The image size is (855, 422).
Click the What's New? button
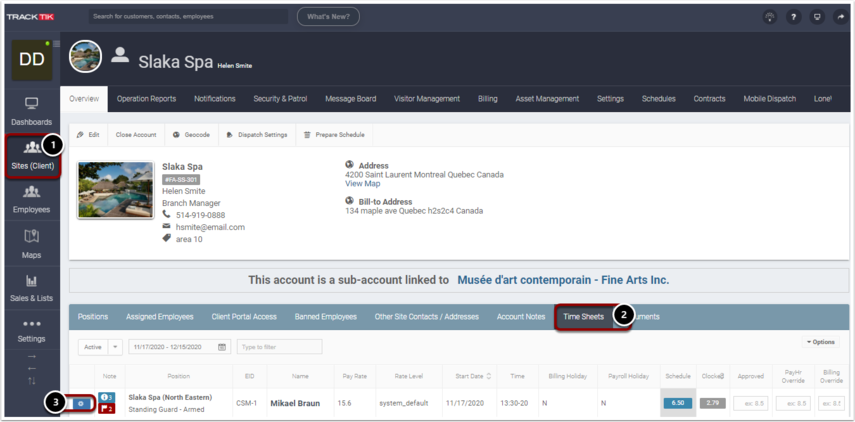pyautogui.click(x=328, y=16)
